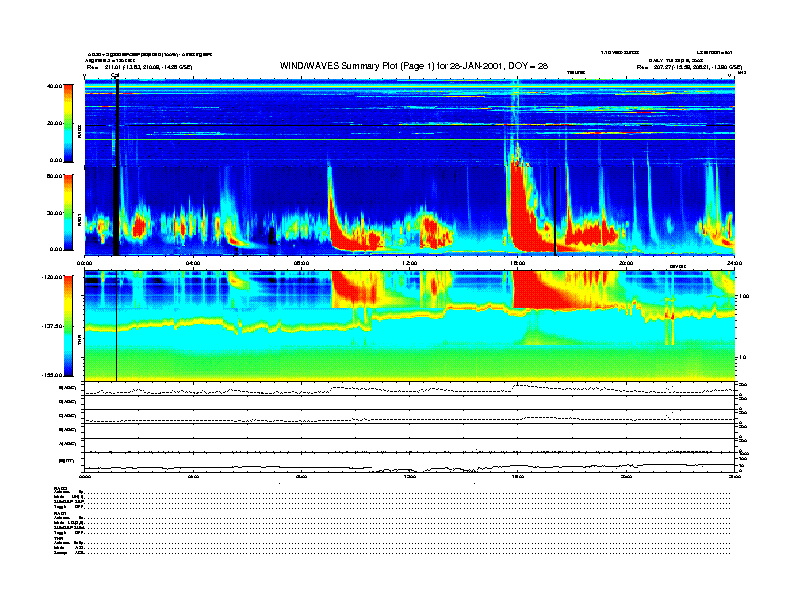Click the -120.00 label on TNR scale
The image size is (792, 612).
click(53, 277)
